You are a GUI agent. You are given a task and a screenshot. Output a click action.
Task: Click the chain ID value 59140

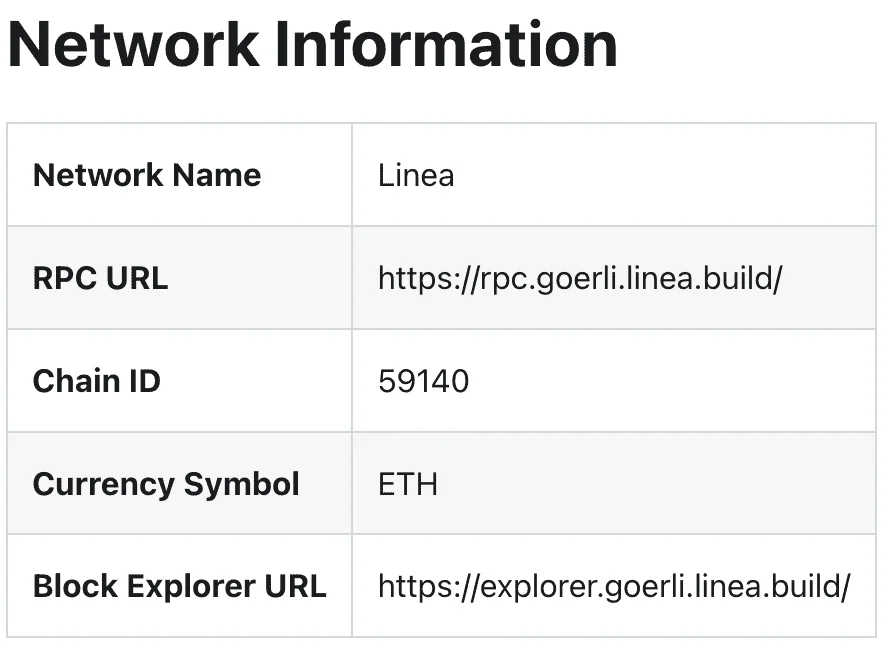coord(423,381)
